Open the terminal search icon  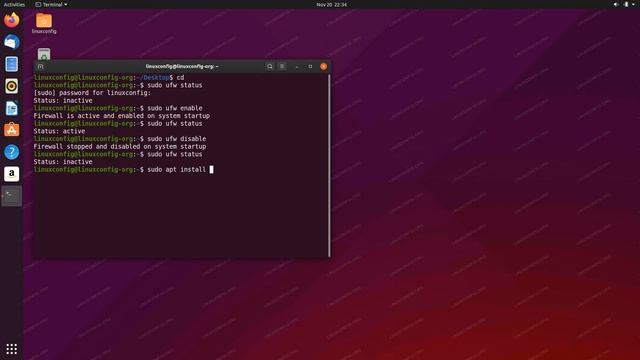tap(270, 66)
